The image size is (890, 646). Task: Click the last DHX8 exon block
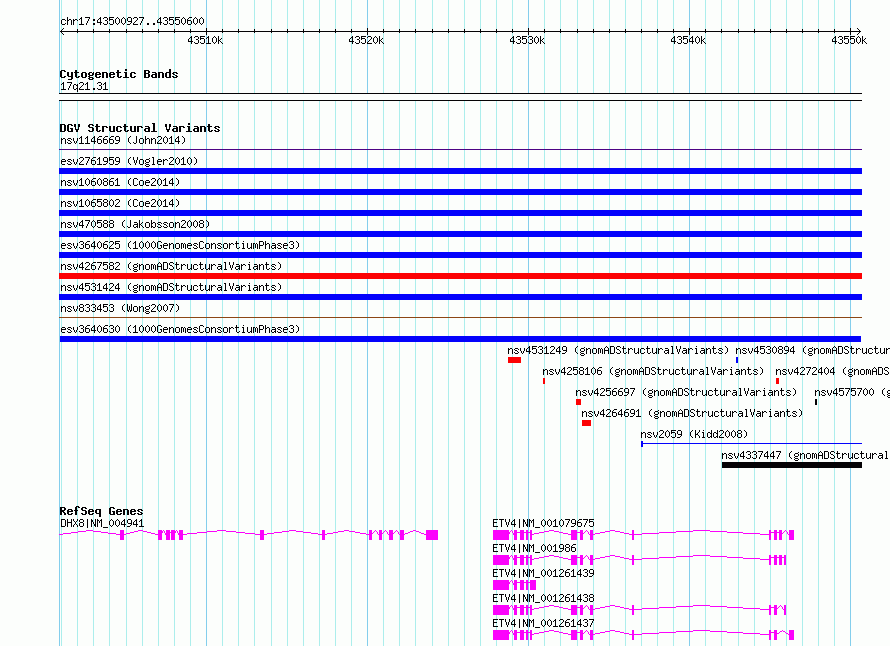432,535
